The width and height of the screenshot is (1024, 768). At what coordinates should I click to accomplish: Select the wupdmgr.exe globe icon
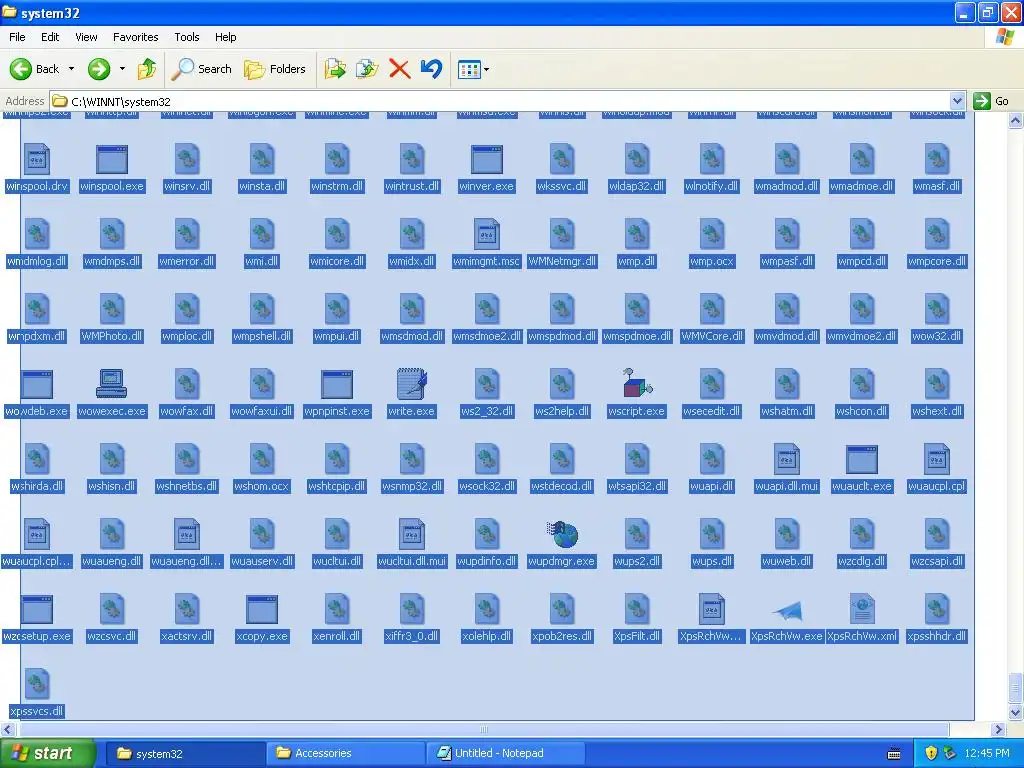(x=562, y=534)
